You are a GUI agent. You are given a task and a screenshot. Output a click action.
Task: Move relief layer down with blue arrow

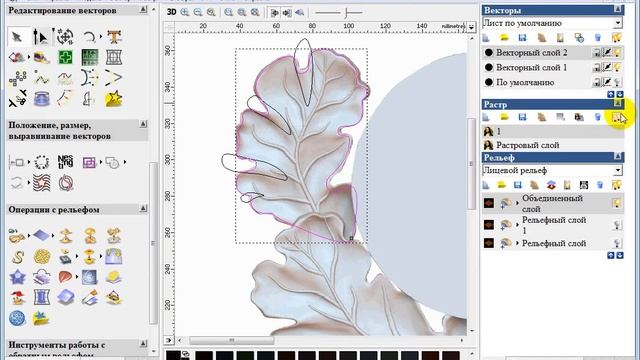tap(620, 255)
